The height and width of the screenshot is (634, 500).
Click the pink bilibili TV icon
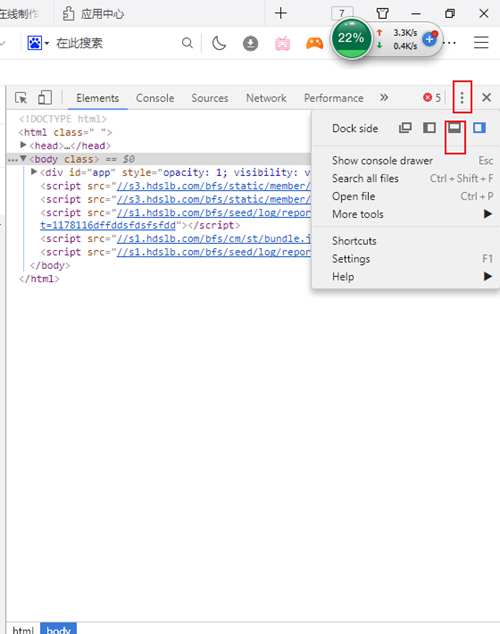(283, 43)
